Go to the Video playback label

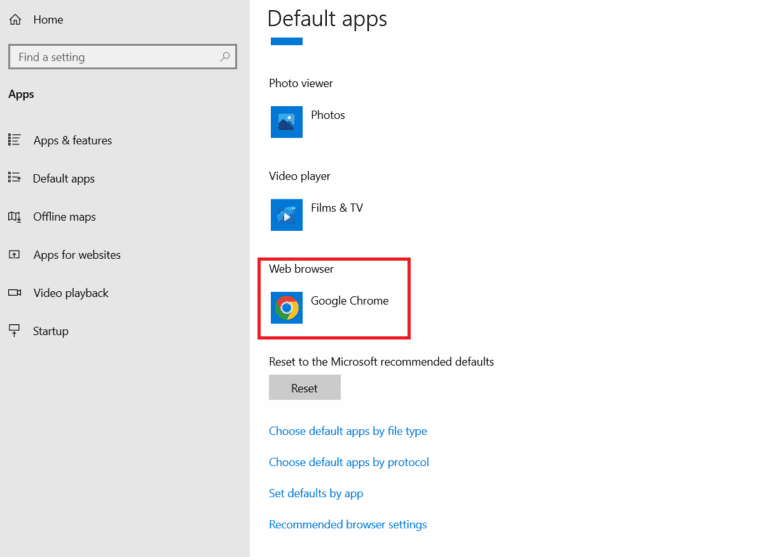coord(71,293)
